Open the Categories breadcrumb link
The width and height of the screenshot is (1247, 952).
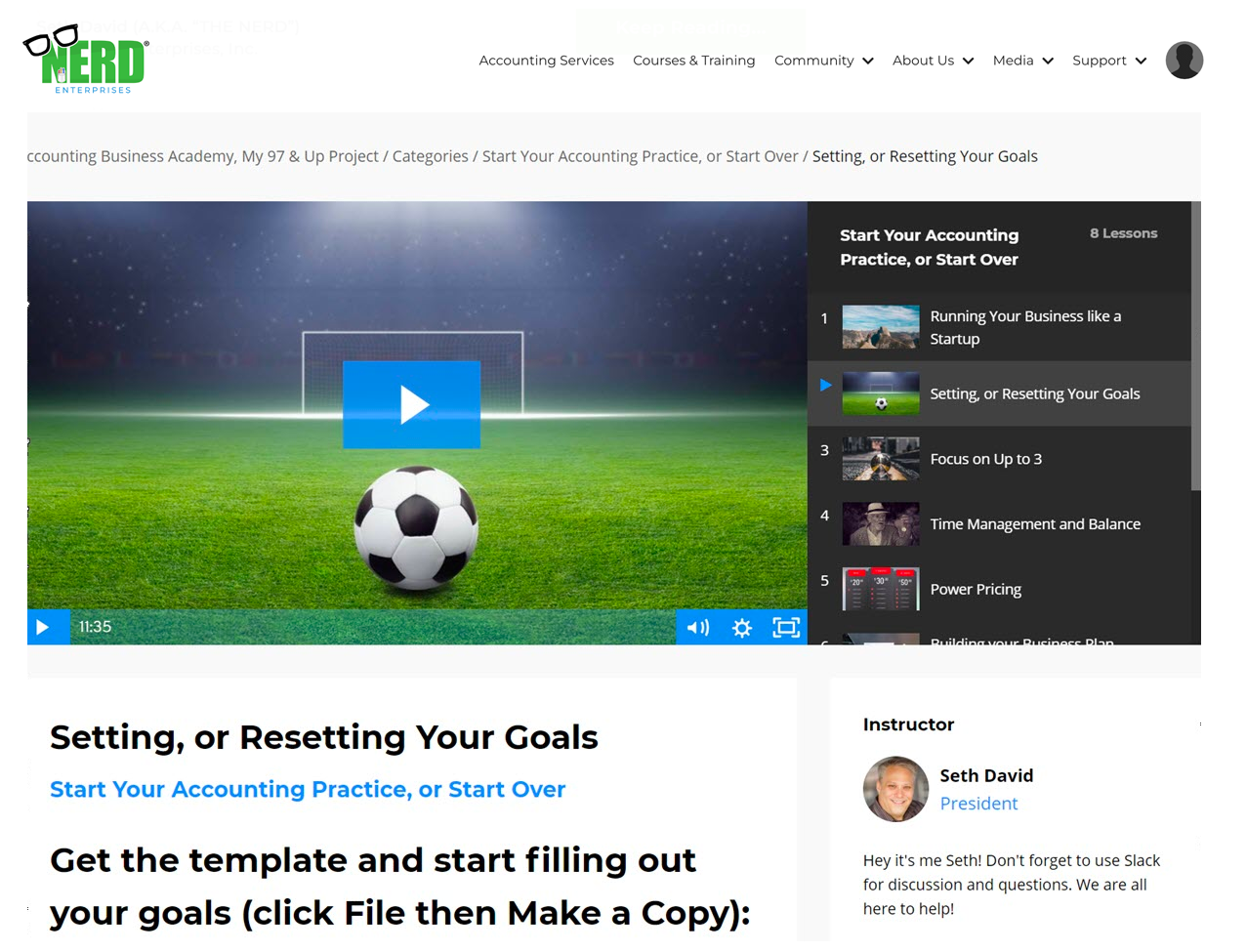point(431,156)
